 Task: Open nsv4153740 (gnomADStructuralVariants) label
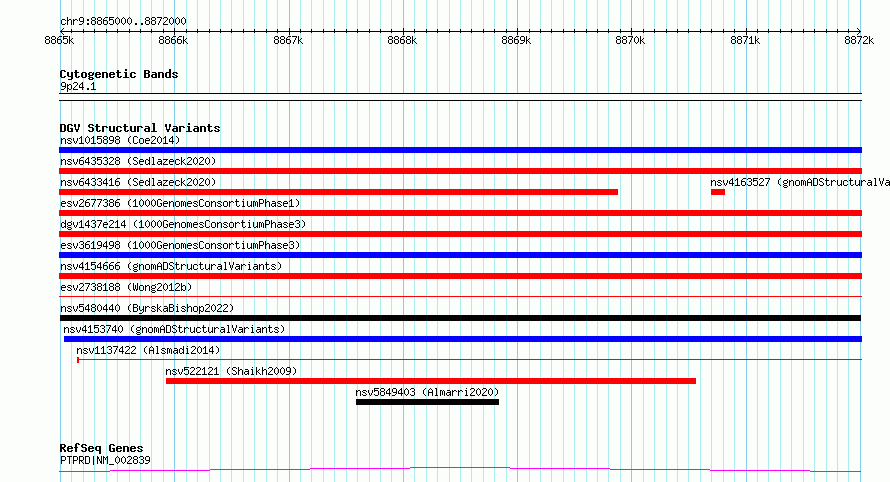tap(174, 329)
